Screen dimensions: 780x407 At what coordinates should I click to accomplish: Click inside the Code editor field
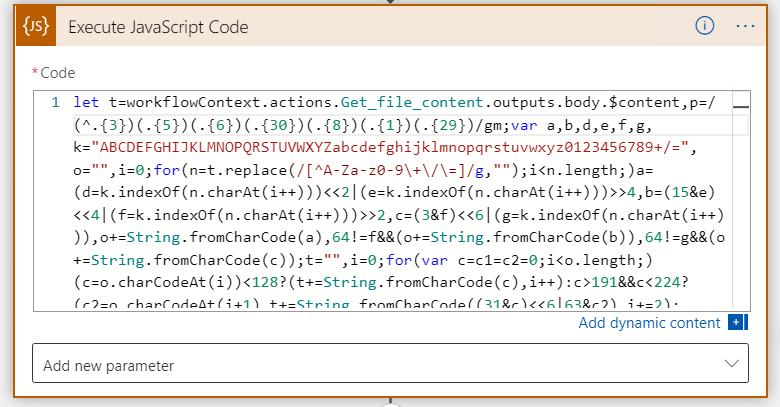(392, 201)
